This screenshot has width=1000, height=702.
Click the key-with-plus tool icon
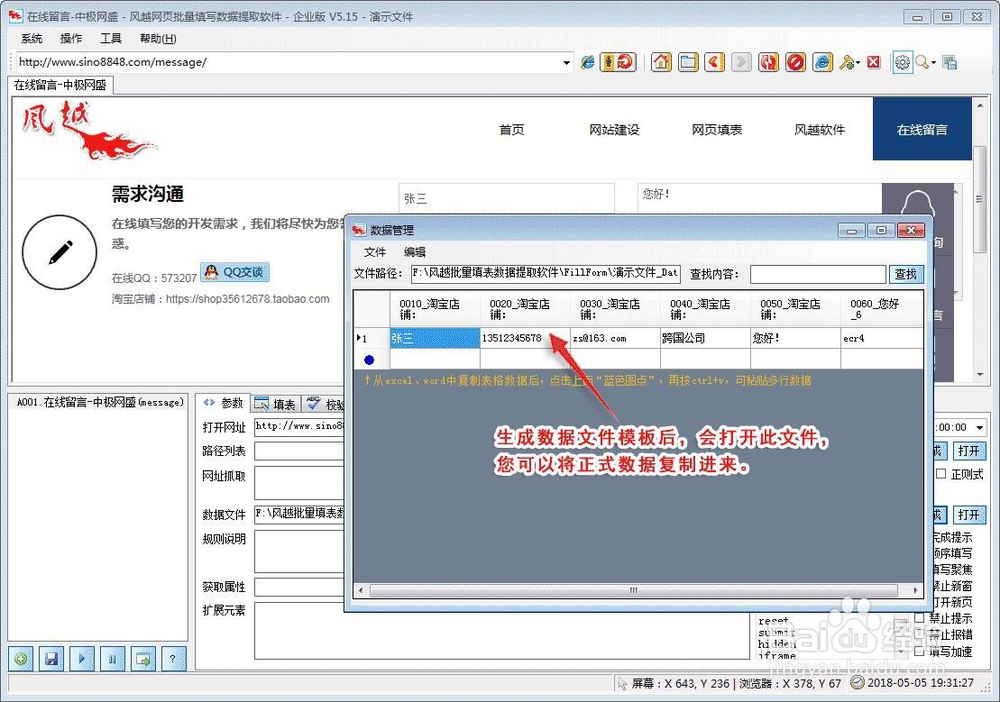click(x=846, y=62)
